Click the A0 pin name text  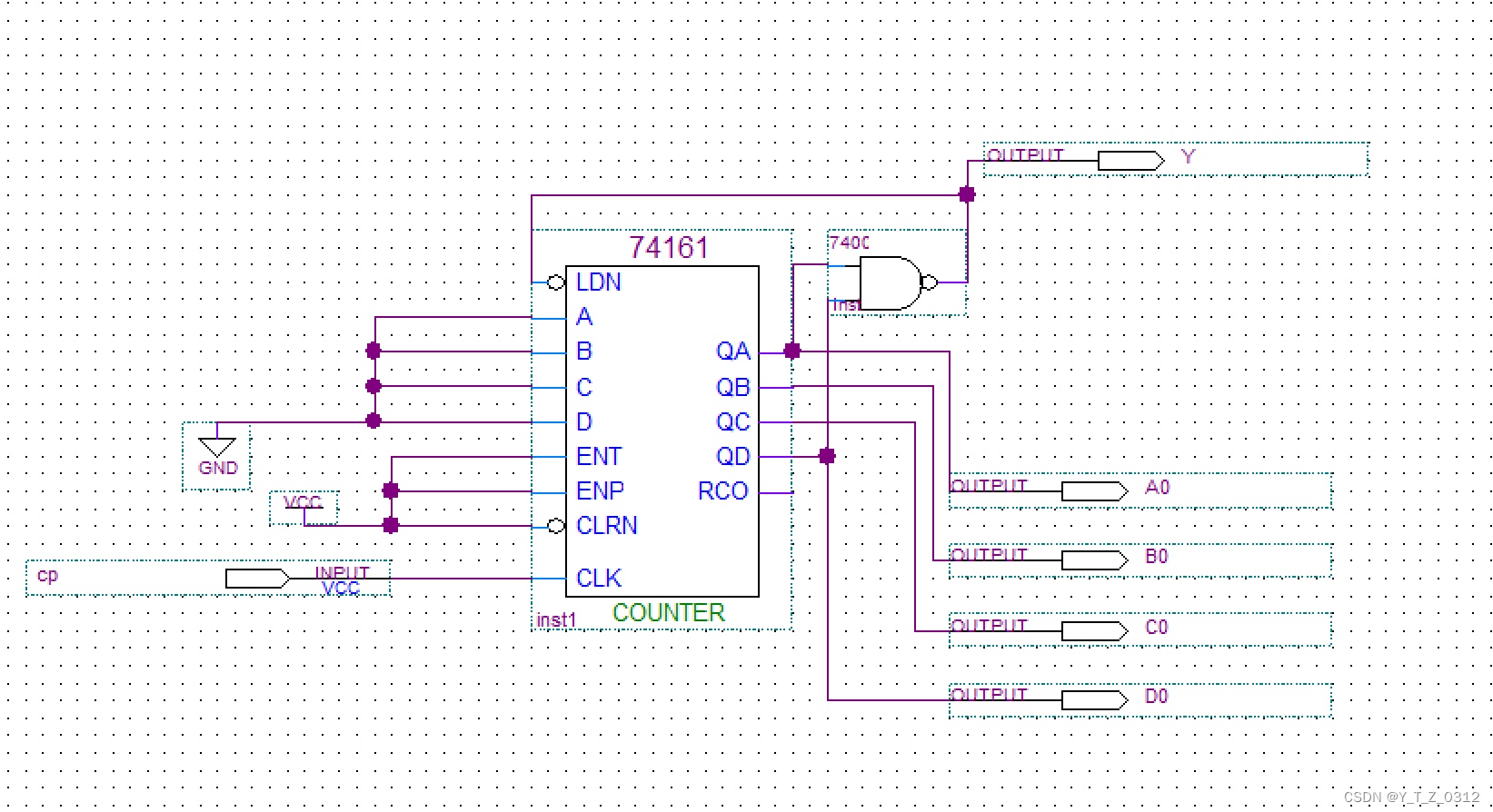1157,488
